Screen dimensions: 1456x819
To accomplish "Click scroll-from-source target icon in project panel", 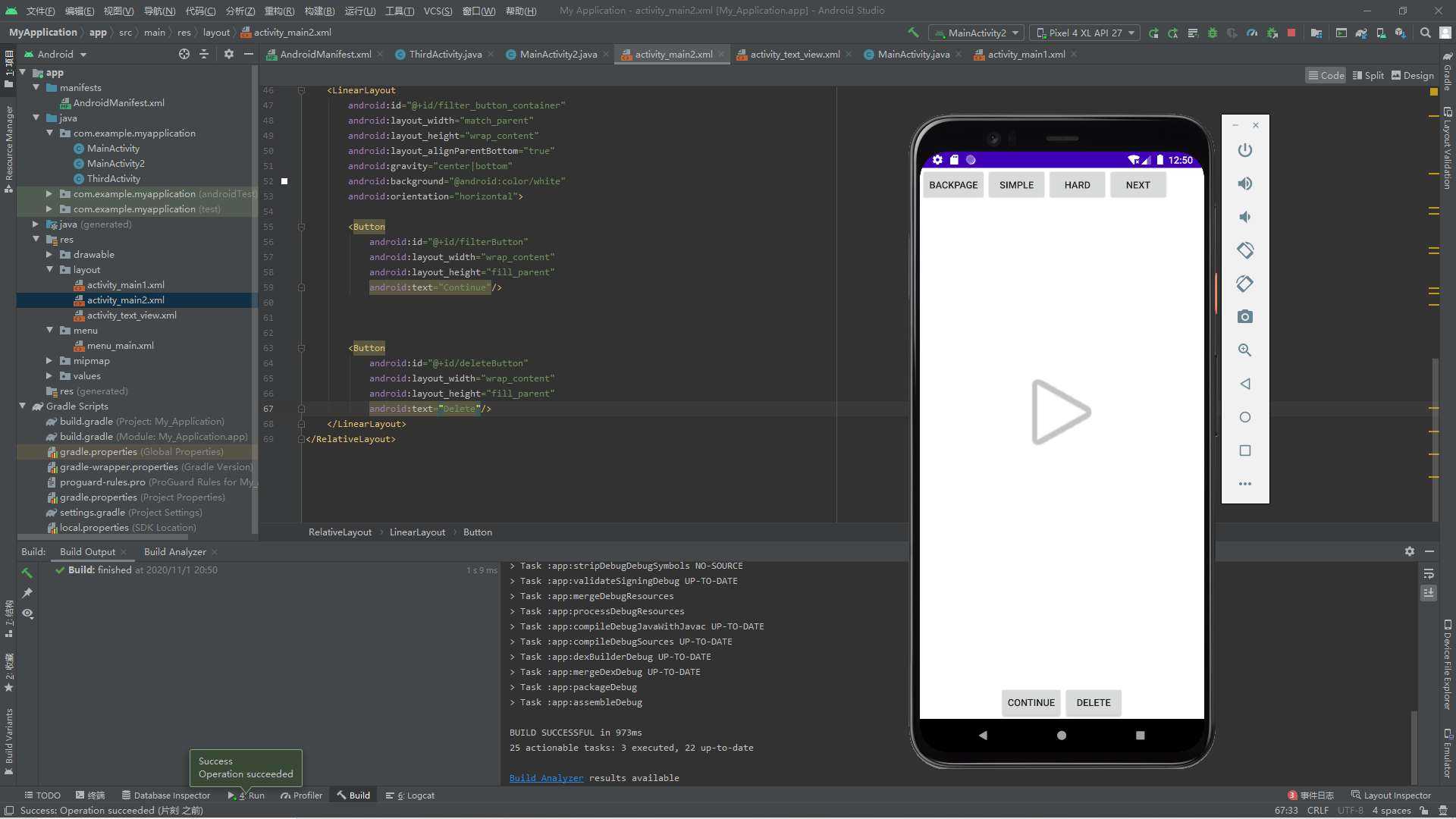I will click(184, 54).
